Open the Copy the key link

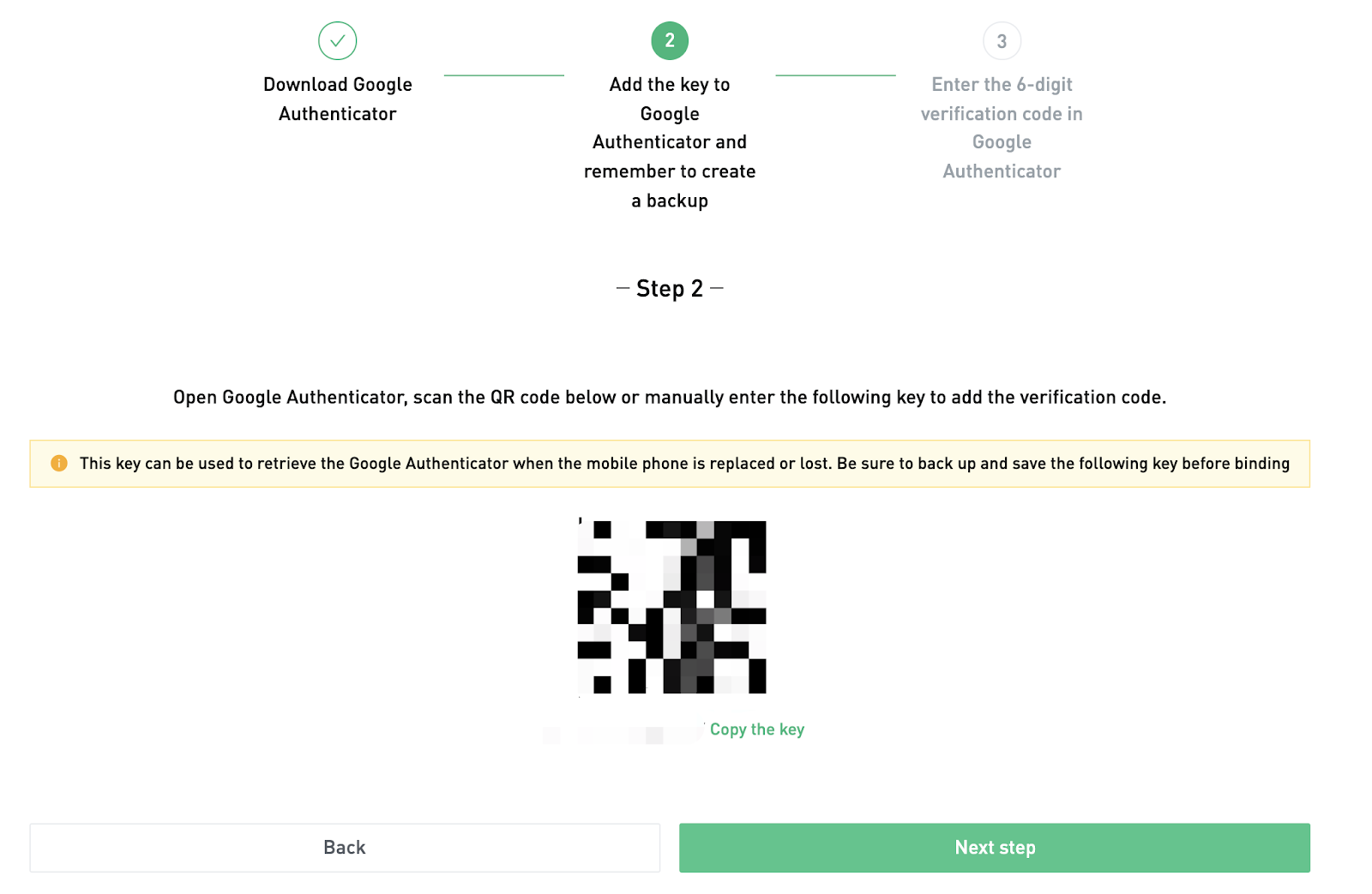[757, 729]
